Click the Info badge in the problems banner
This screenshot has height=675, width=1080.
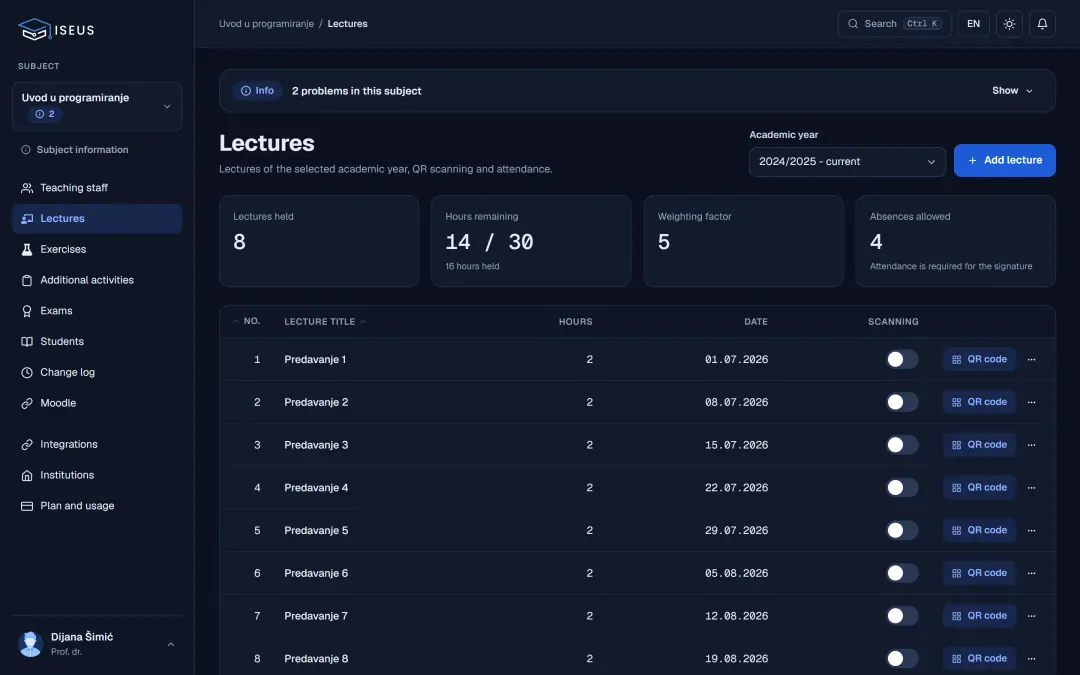point(257,91)
